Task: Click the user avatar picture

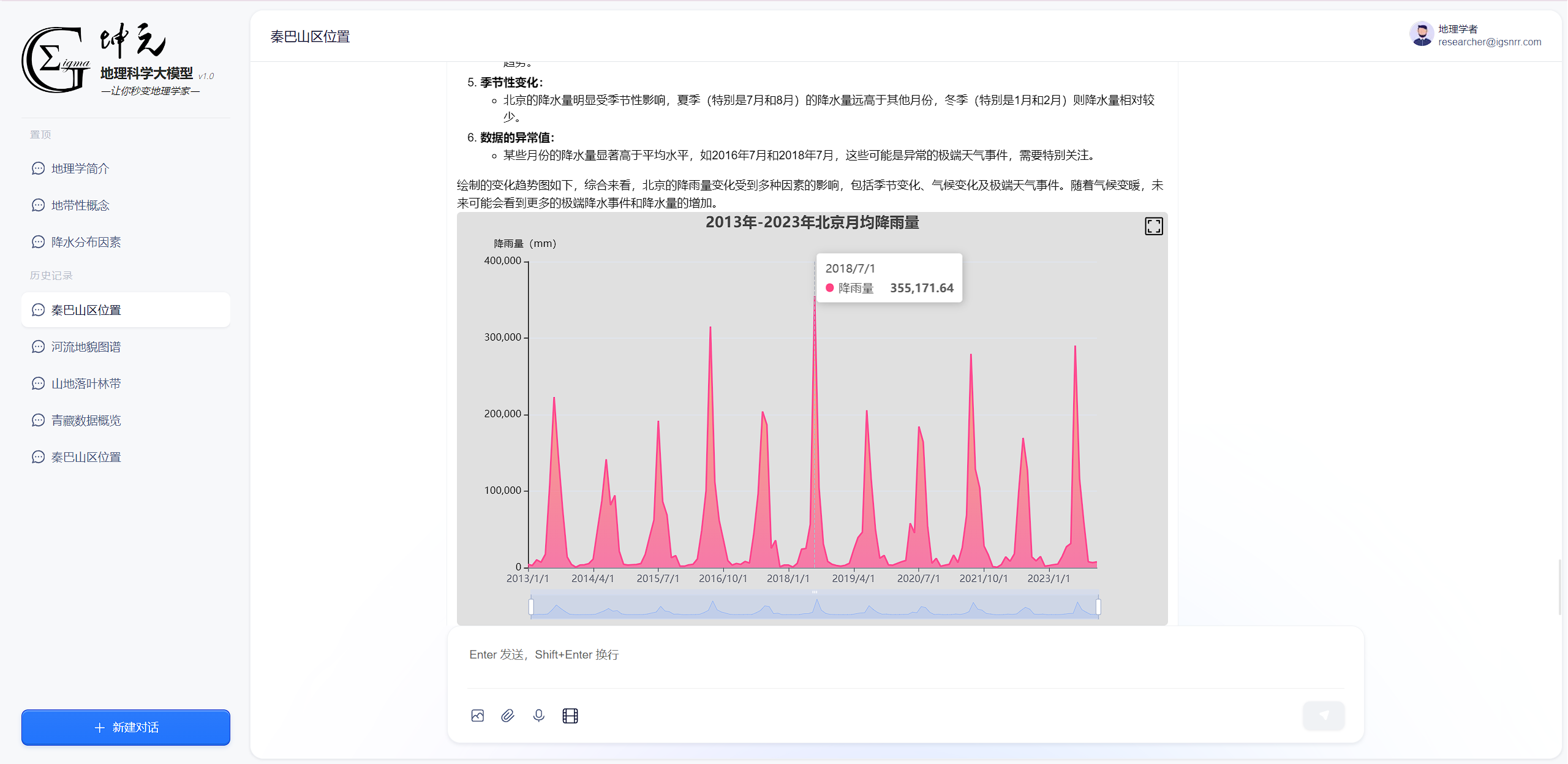Action: pyautogui.click(x=1421, y=34)
